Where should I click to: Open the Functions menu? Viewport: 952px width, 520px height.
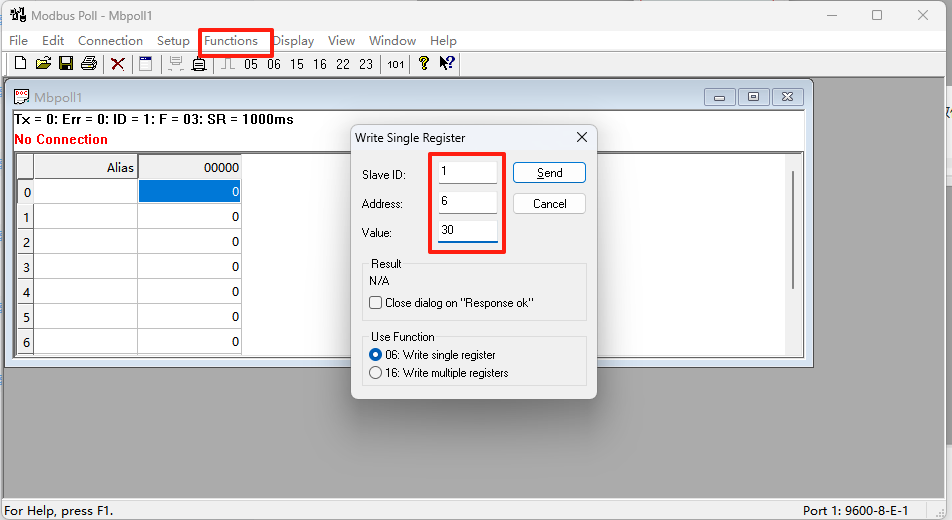(x=231, y=41)
